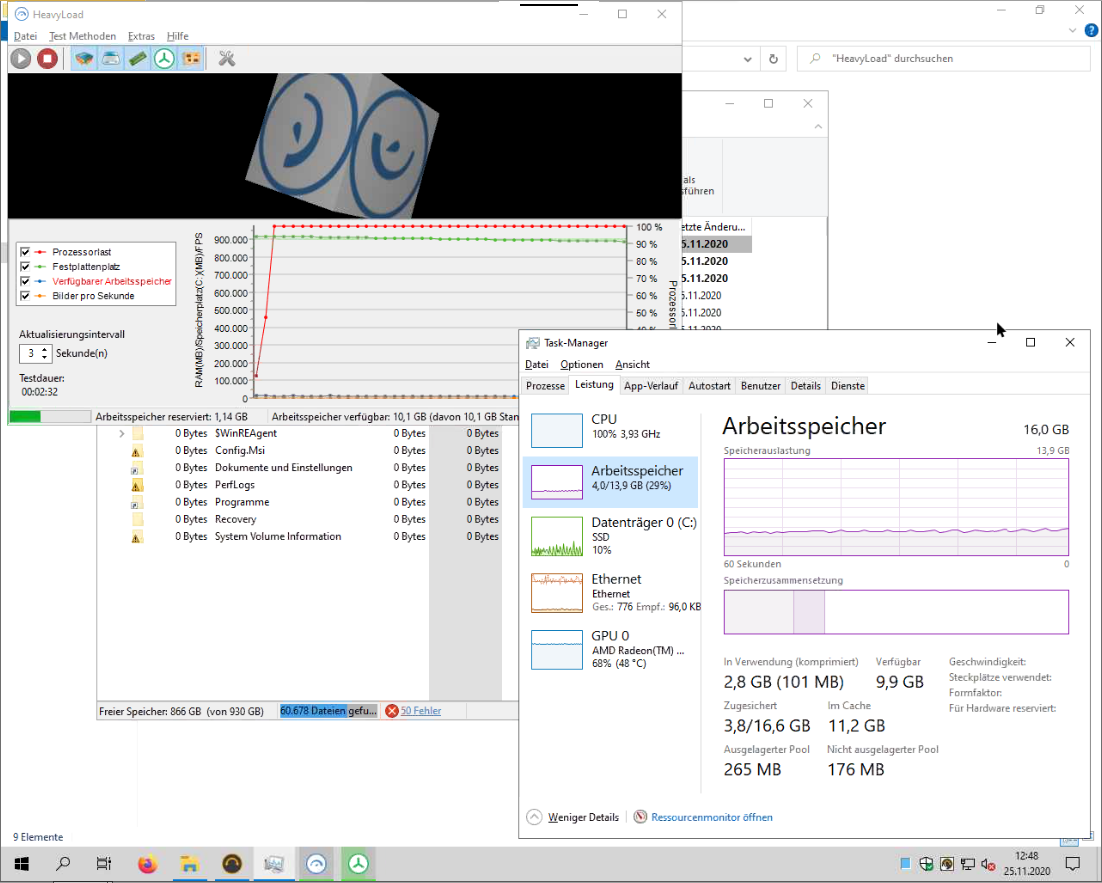Toggle the disk write test icon
The width and height of the screenshot is (1102, 883).
pos(112,58)
